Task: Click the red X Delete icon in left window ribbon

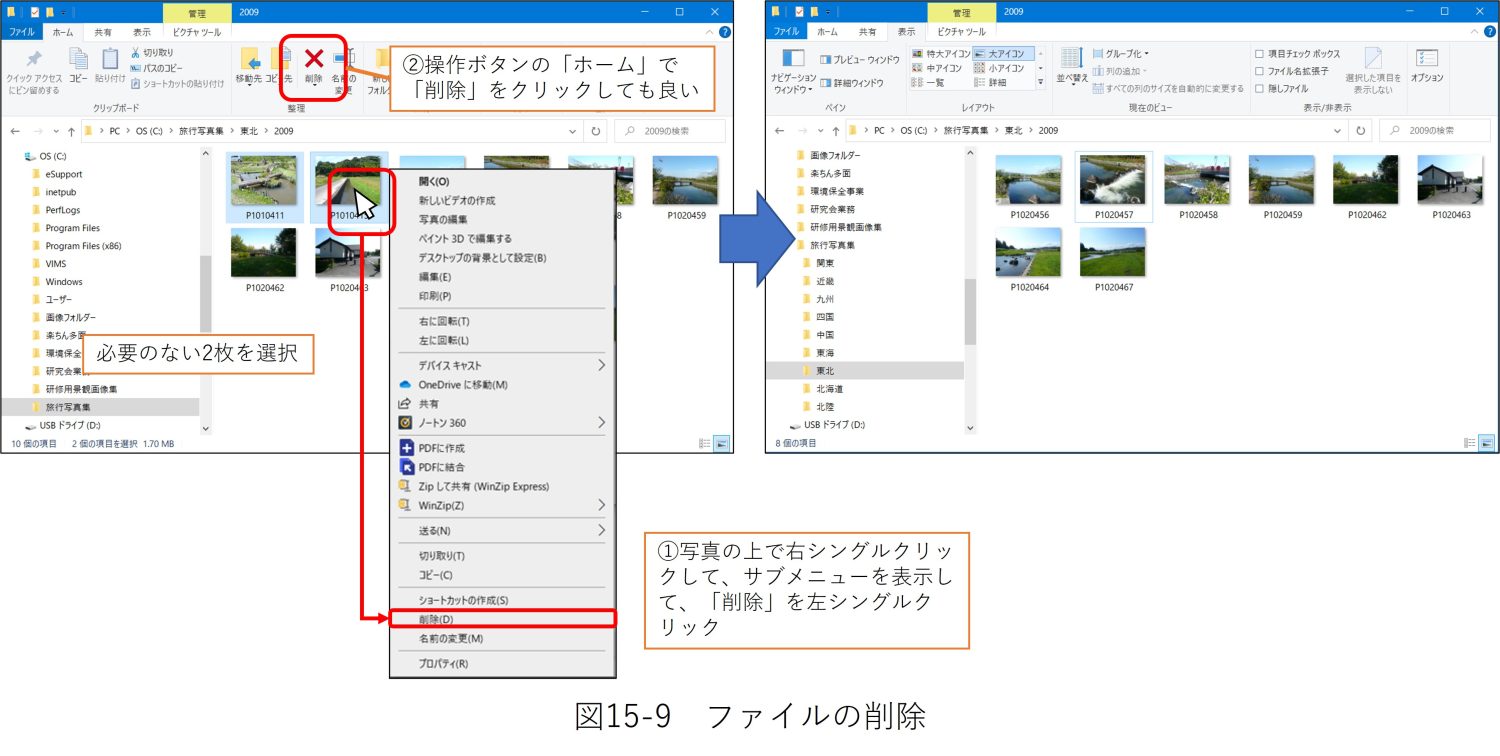Action: coord(314,59)
